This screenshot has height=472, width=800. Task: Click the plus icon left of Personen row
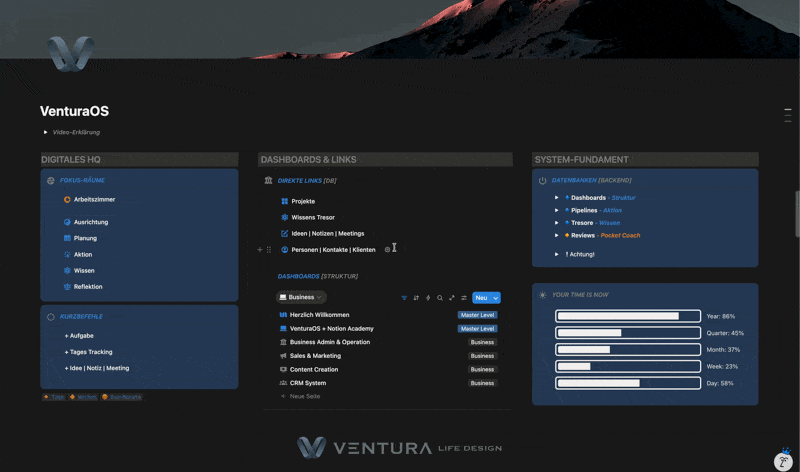(260, 250)
